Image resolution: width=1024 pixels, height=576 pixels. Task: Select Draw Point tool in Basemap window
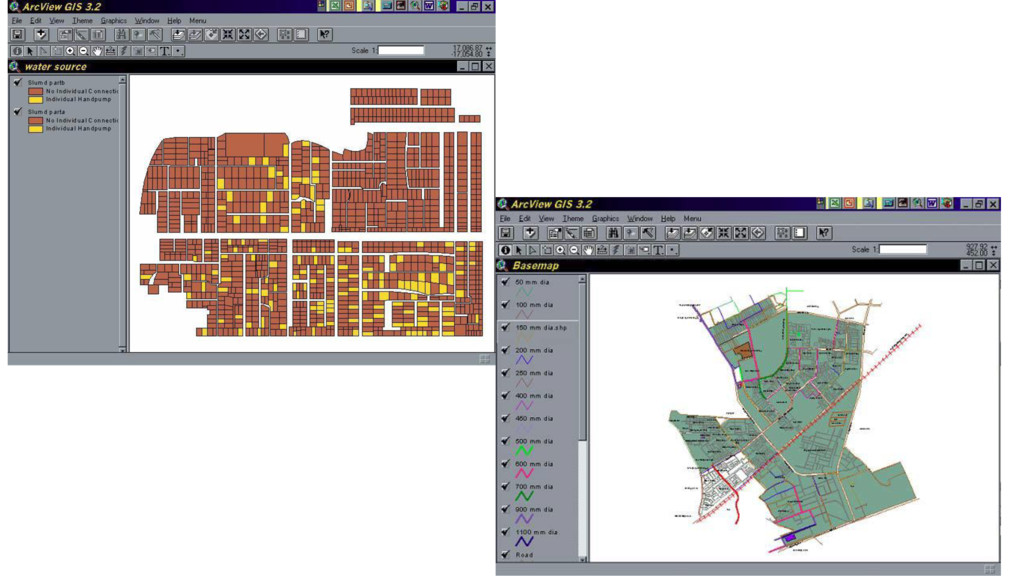673,250
